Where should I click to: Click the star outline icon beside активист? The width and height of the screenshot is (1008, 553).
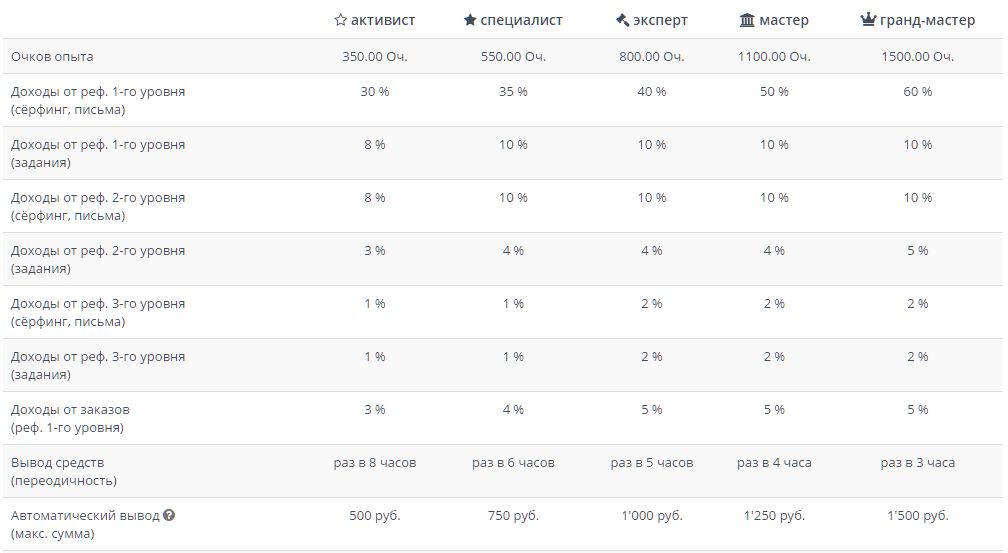(x=341, y=20)
